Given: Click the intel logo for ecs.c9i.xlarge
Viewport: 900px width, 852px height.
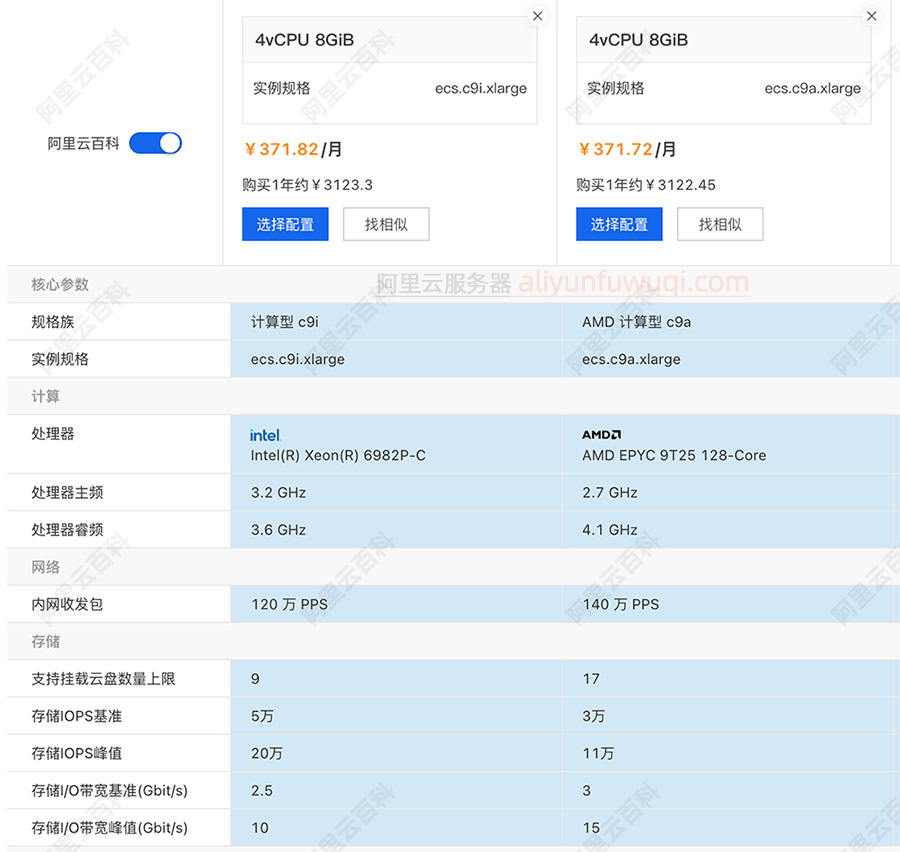Looking at the screenshot, I should [x=264, y=433].
